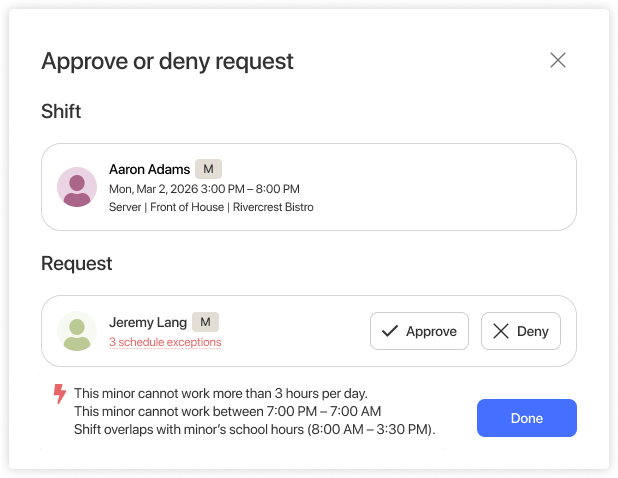Select the Aaron Adams name text
The width and height of the screenshot is (618, 478).
(x=149, y=169)
